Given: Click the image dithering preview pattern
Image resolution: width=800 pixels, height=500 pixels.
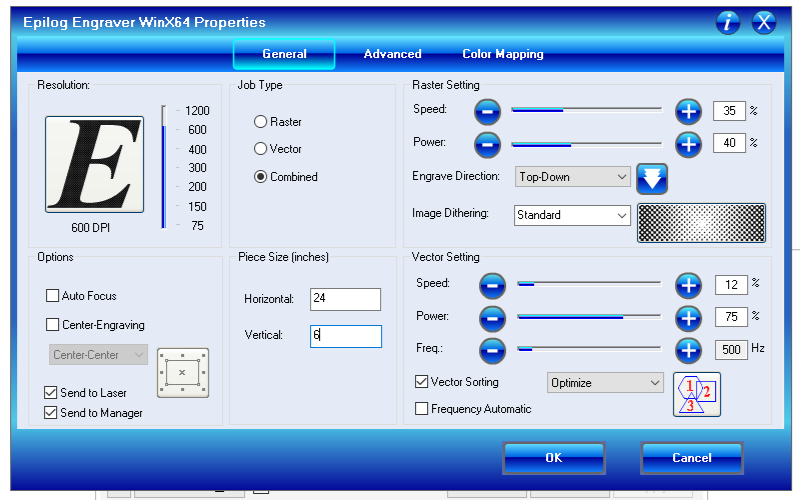Looking at the screenshot, I should tap(702, 223).
